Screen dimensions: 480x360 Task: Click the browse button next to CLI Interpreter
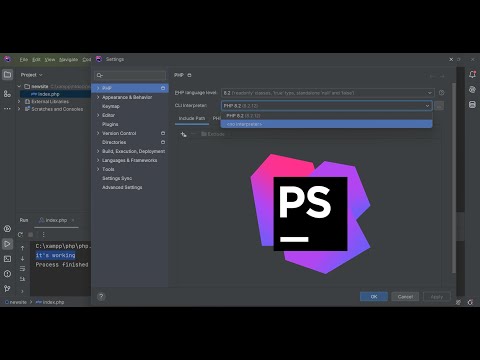439,106
